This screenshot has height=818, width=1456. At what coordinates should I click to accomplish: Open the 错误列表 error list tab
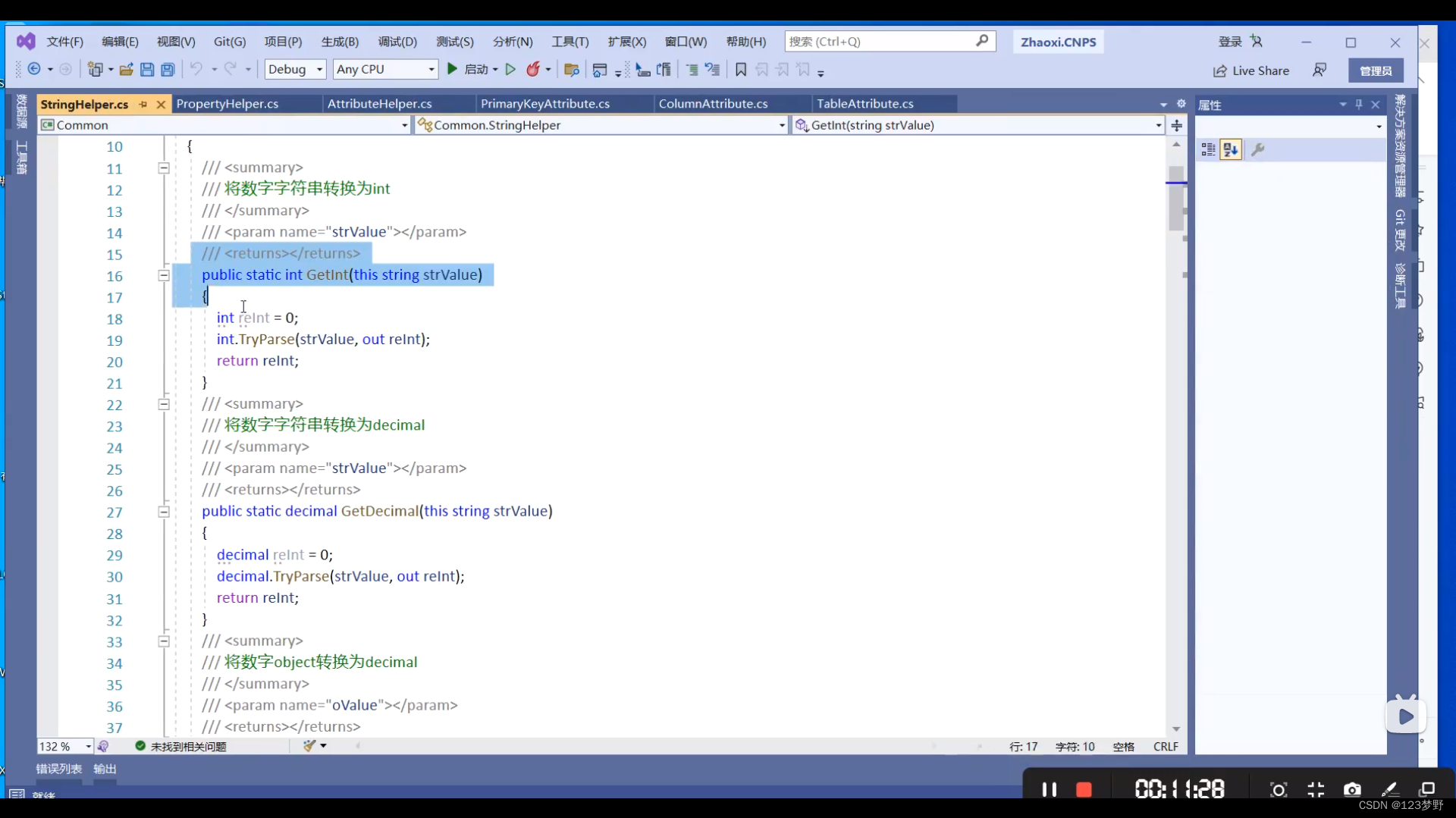(x=59, y=769)
